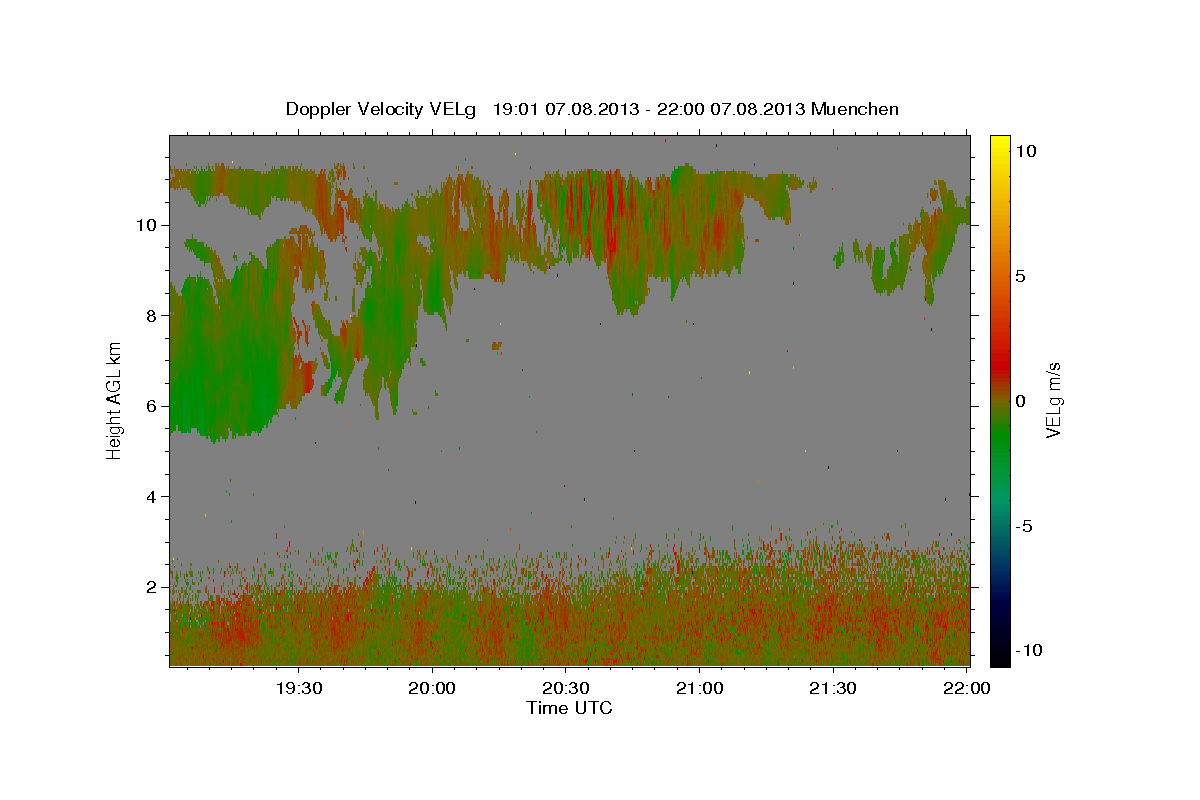The height and width of the screenshot is (800, 1200).
Task: Click the plot title "Doppler Velocity VELg"
Action: point(383,109)
